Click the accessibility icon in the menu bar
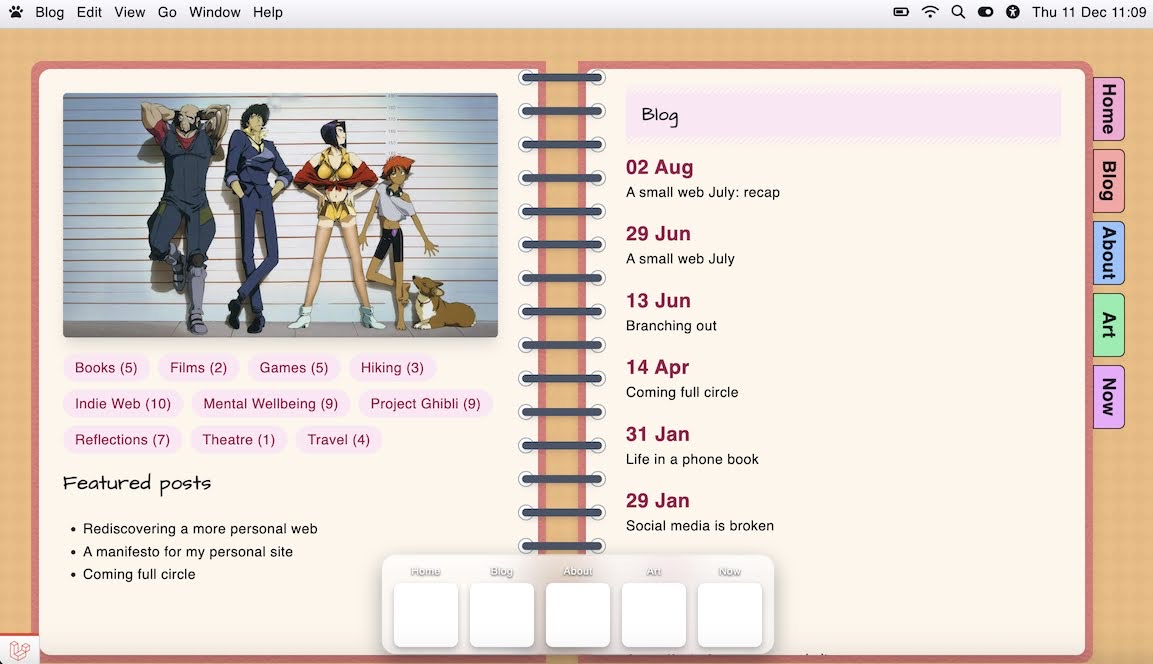 click(1012, 12)
